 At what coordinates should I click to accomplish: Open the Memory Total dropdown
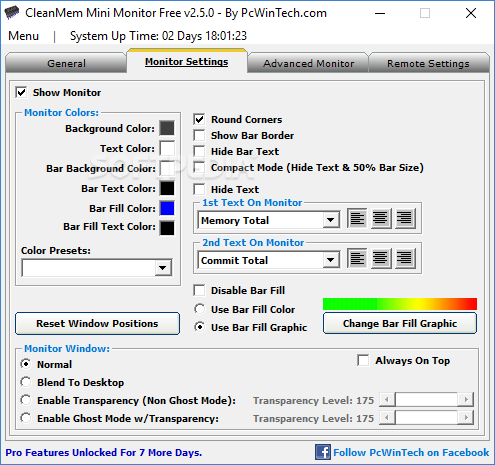[x=331, y=220]
